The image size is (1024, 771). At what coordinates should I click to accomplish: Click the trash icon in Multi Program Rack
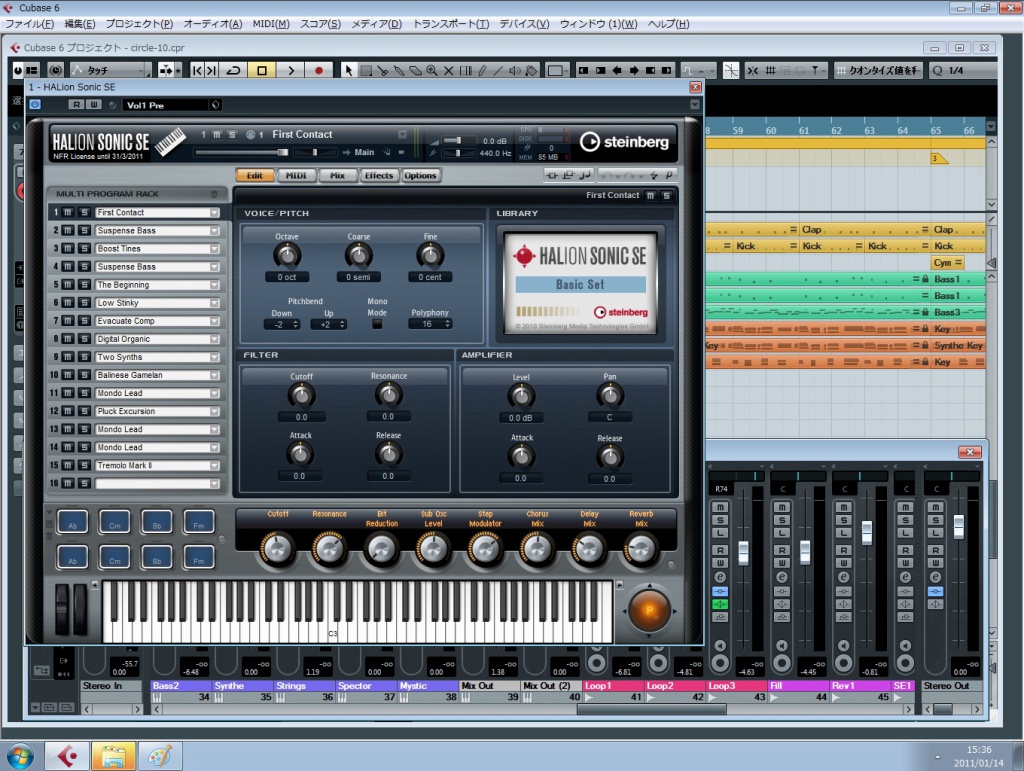(x=214, y=194)
